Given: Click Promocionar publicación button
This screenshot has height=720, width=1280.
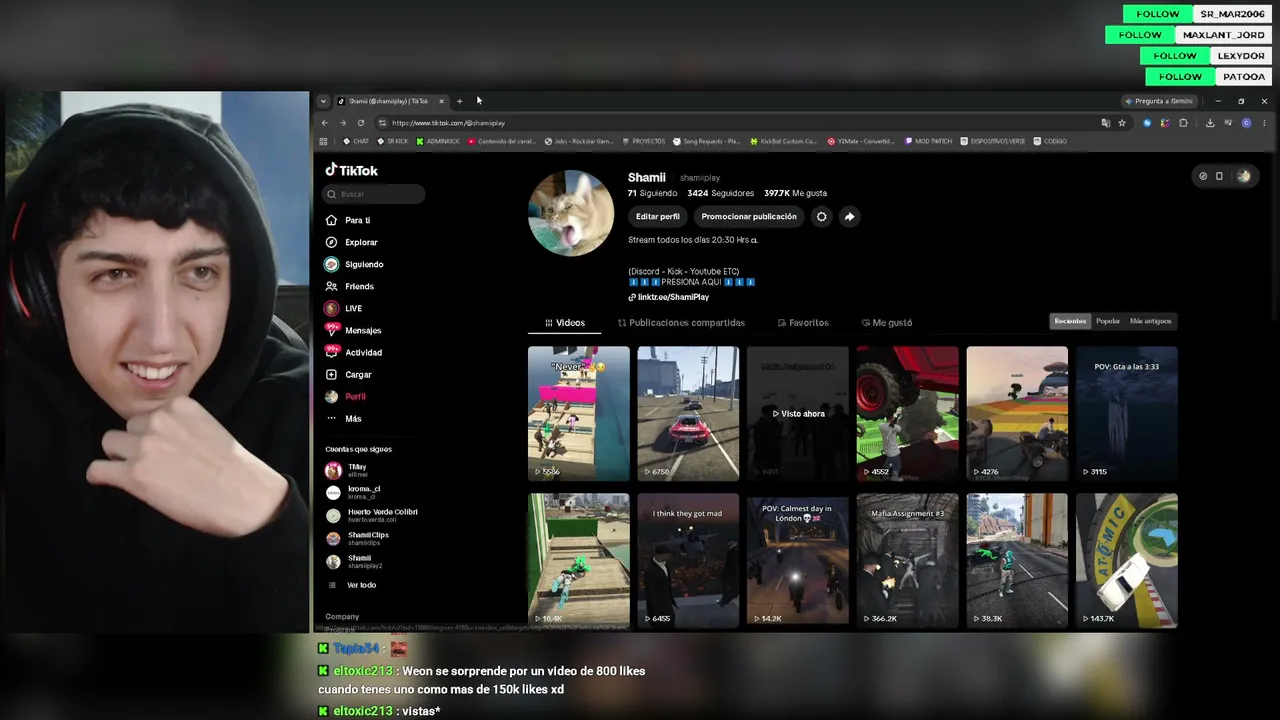Looking at the screenshot, I should coord(749,216).
